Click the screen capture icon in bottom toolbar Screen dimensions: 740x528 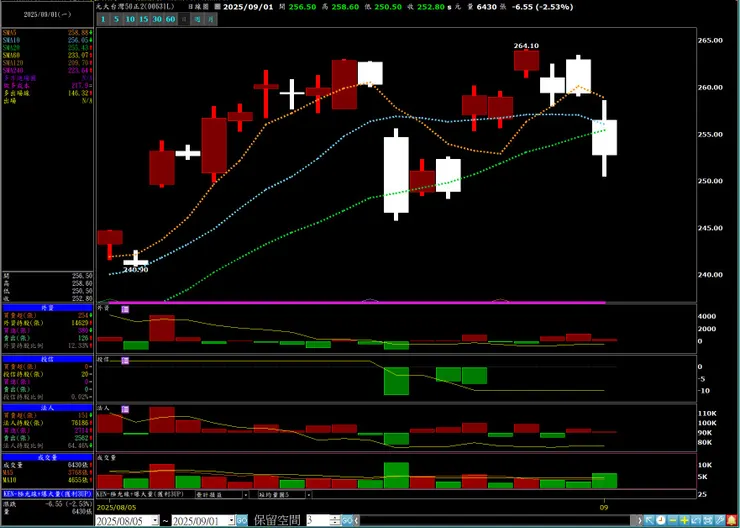[708, 520]
